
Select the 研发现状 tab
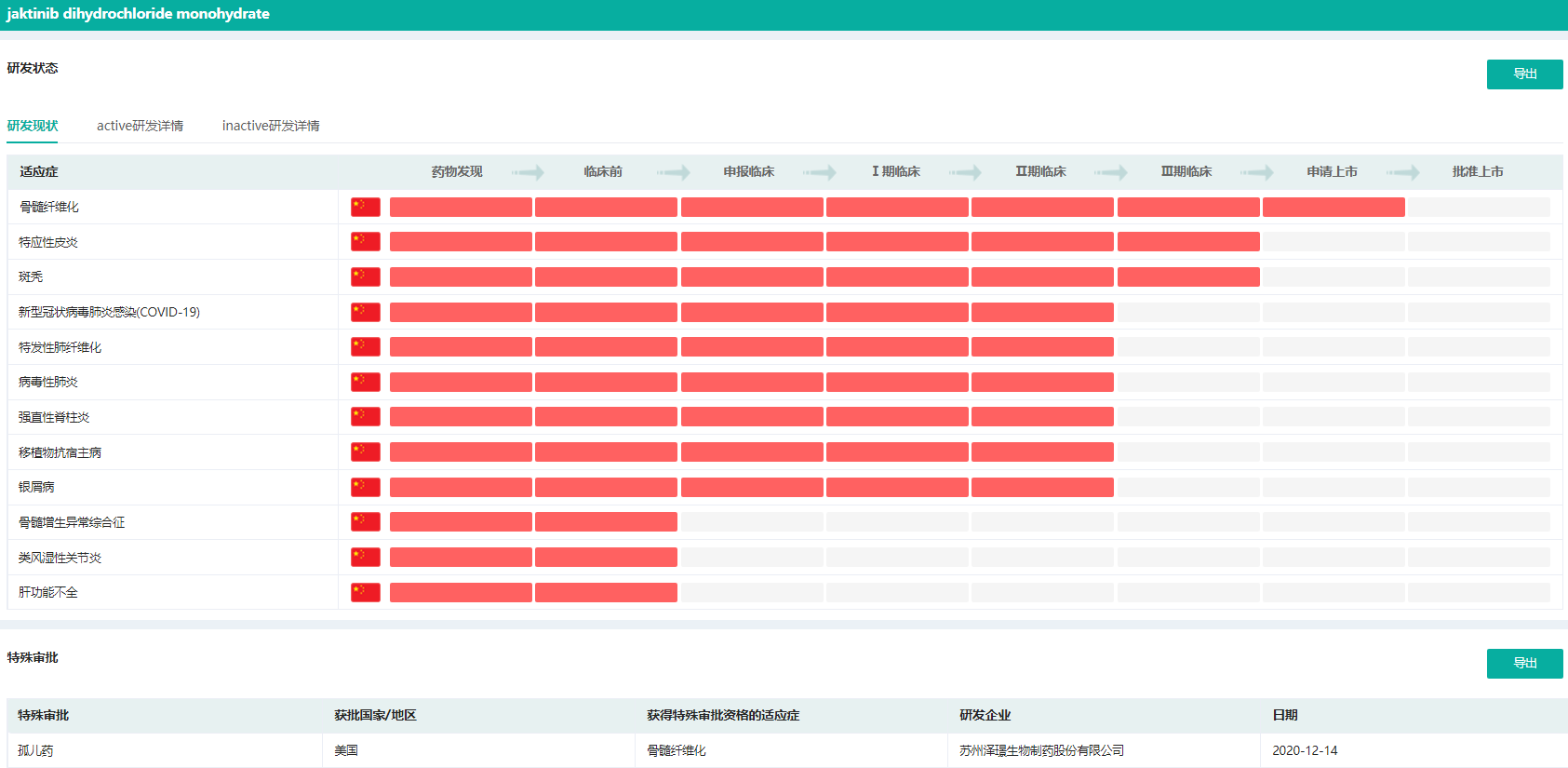pos(33,126)
